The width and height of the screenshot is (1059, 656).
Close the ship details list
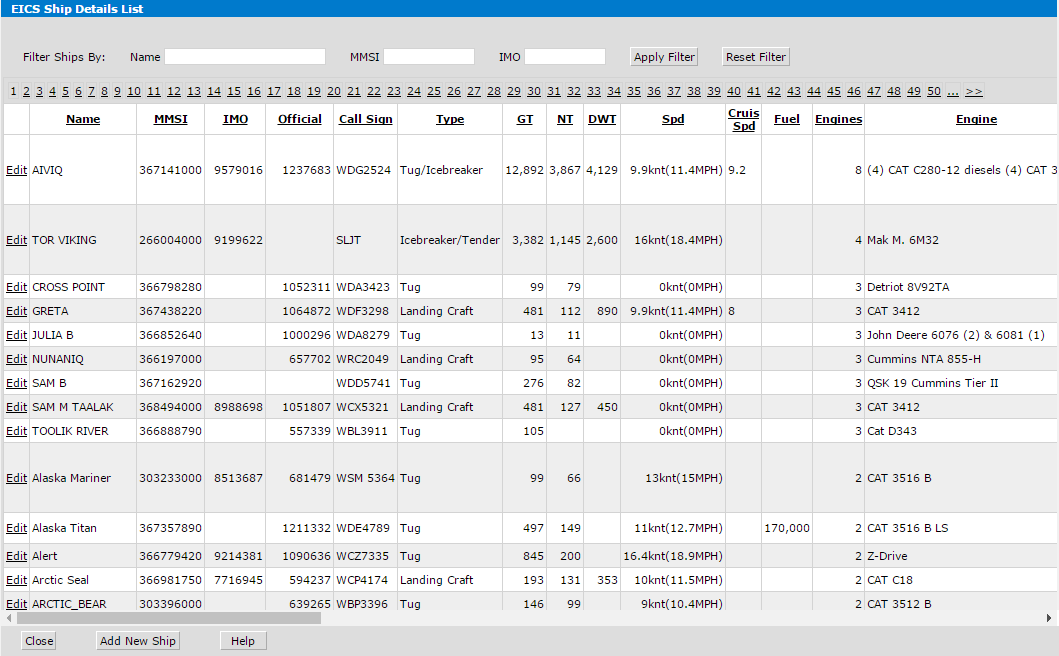click(x=39, y=641)
